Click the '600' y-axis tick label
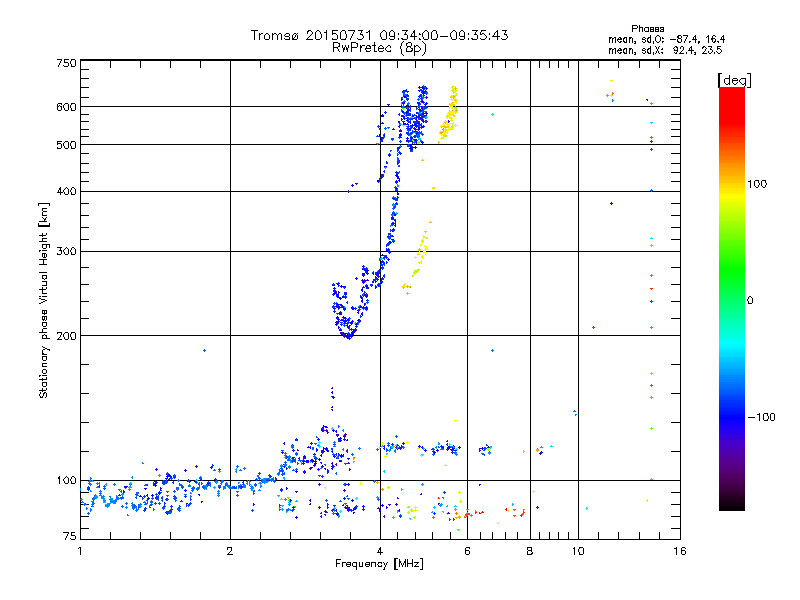The image size is (800, 600). pyautogui.click(x=66, y=107)
